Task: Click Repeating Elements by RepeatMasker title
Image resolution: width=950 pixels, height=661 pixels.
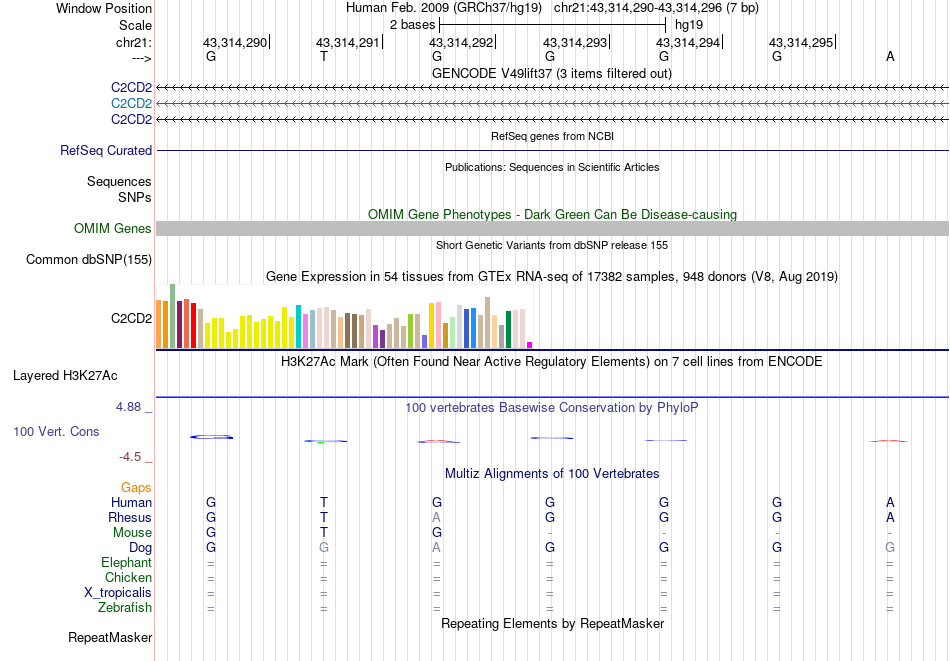Action: tap(553, 623)
